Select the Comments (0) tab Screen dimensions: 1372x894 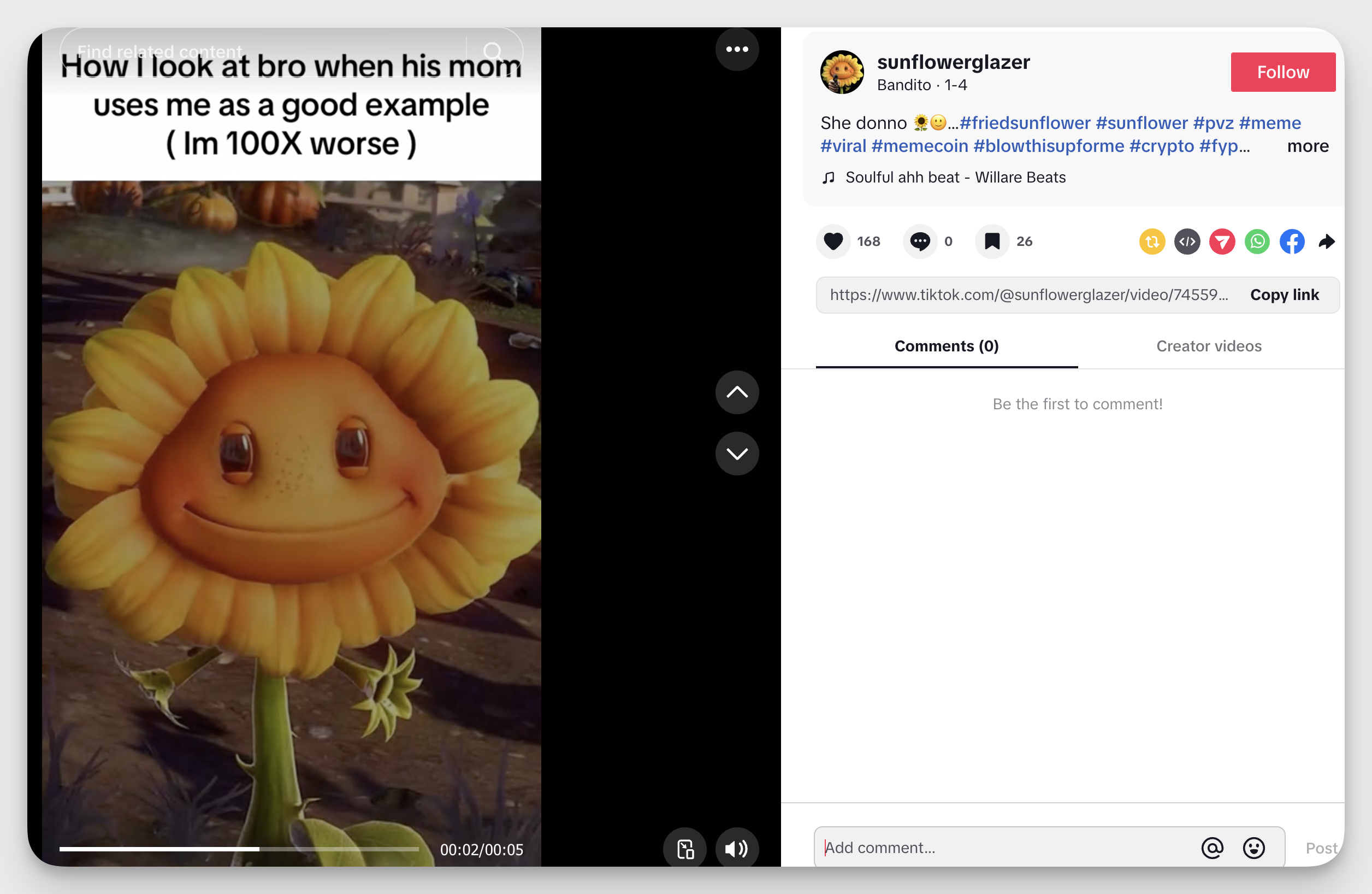tap(947, 346)
